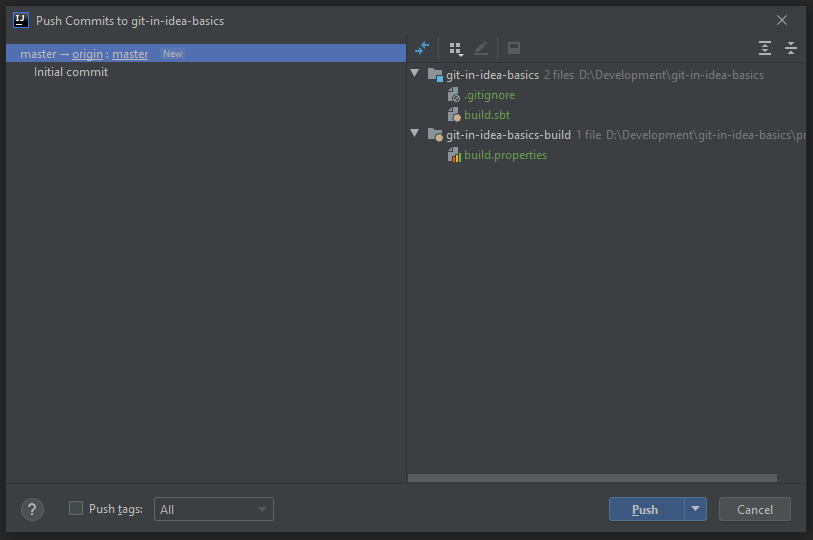The width and height of the screenshot is (813, 540).
Task: Enable the Push tags checkbox
Action: click(76, 508)
